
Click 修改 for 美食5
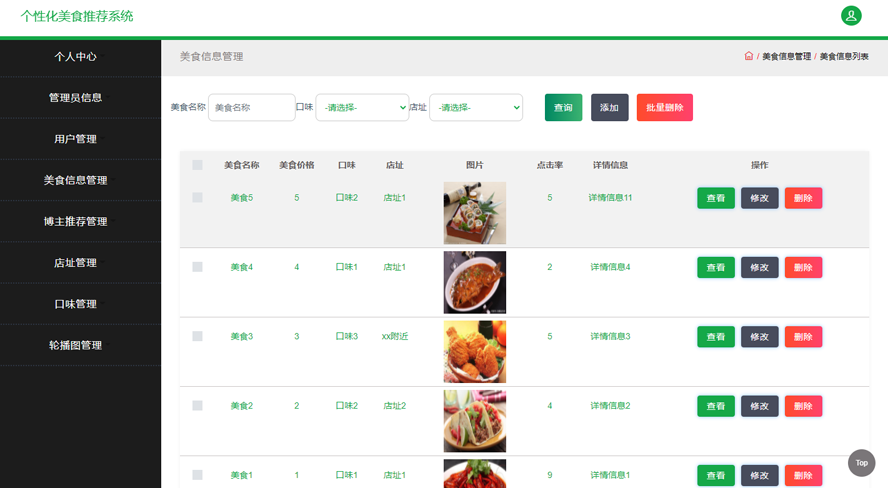(x=759, y=198)
